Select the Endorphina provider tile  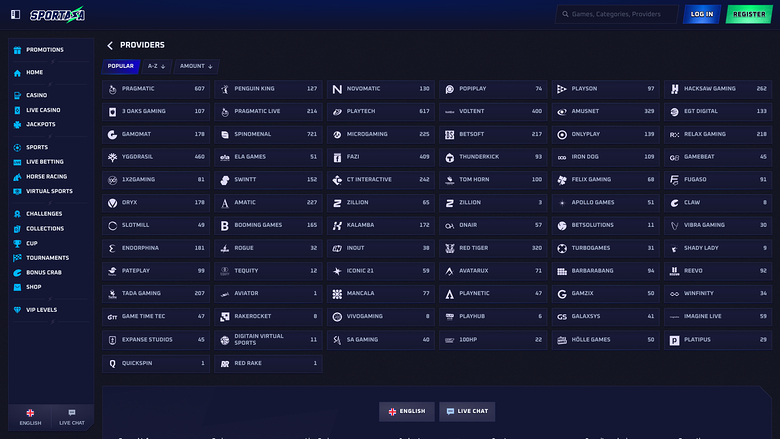[x=156, y=248]
